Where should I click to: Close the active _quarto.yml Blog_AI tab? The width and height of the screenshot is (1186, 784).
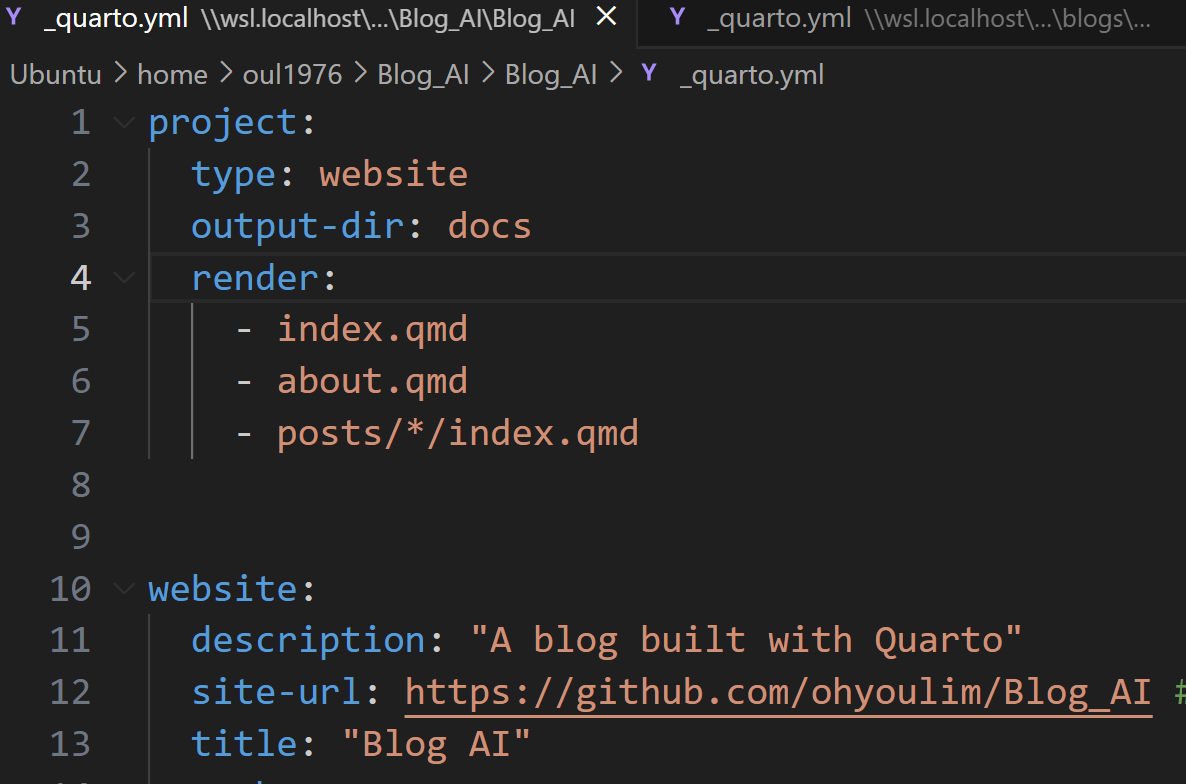pos(606,18)
